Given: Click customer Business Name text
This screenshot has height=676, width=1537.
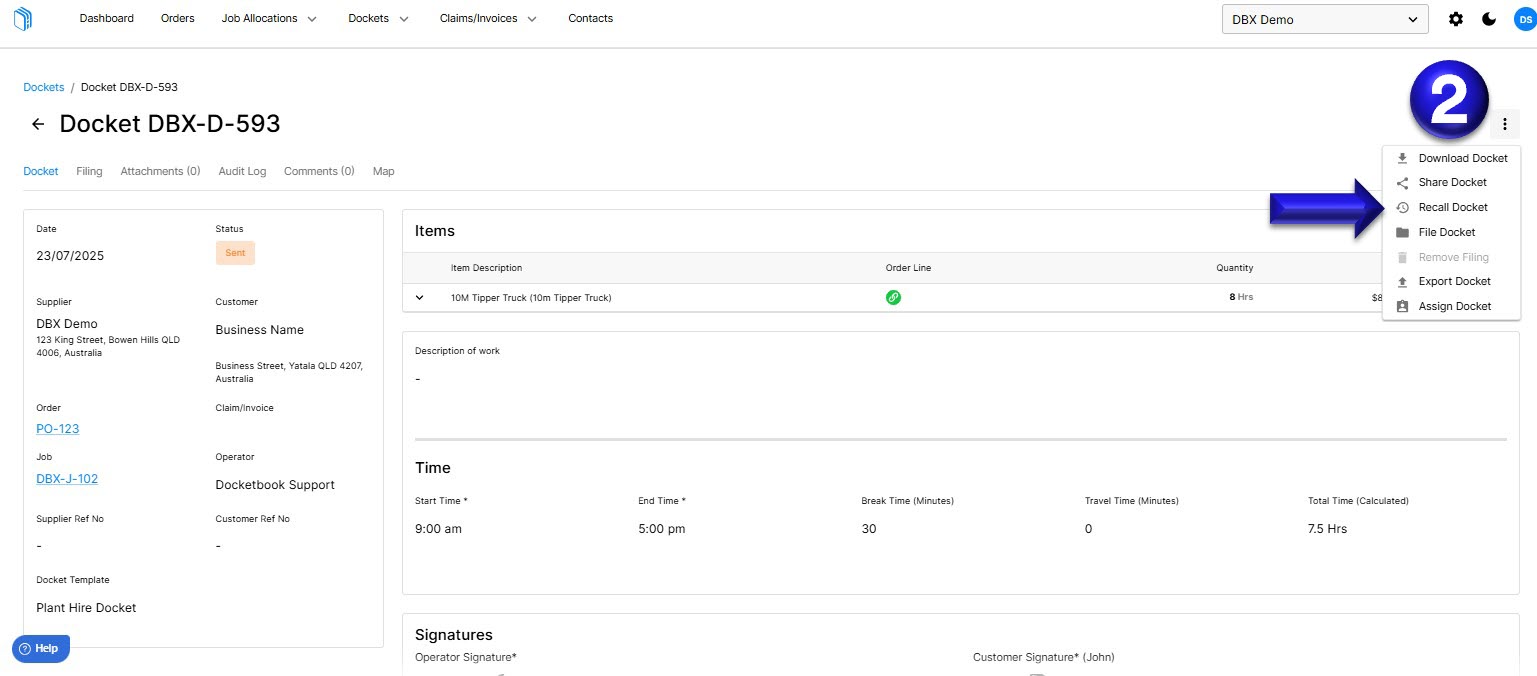Looking at the screenshot, I should point(260,330).
